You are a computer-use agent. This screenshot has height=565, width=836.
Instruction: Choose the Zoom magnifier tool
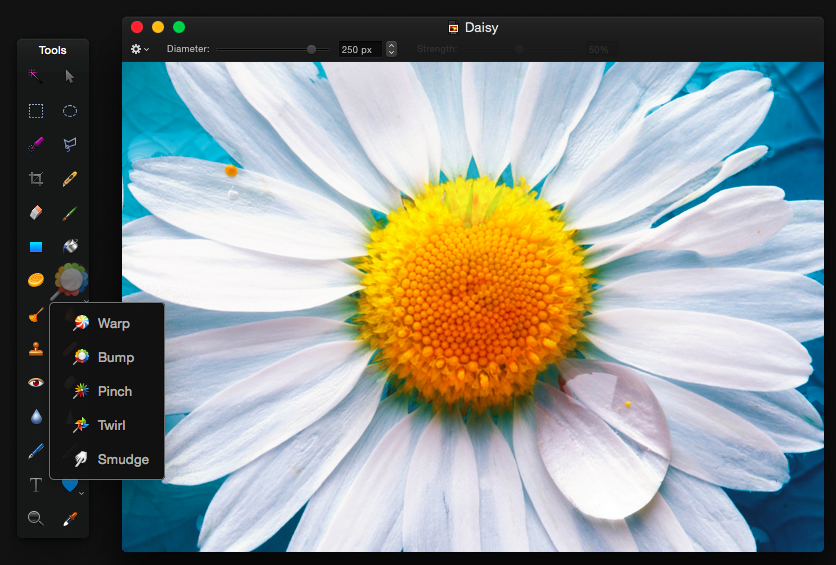35,518
